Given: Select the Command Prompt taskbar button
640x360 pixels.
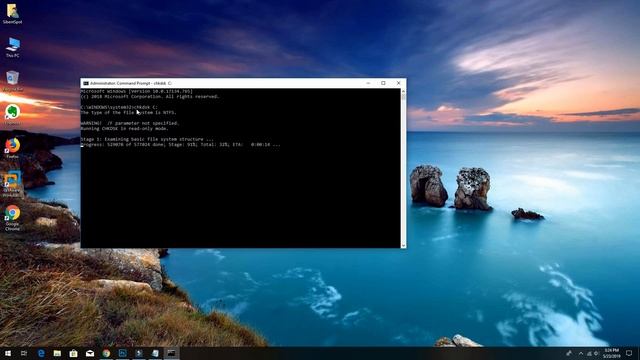Looking at the screenshot, I should coord(171,353).
